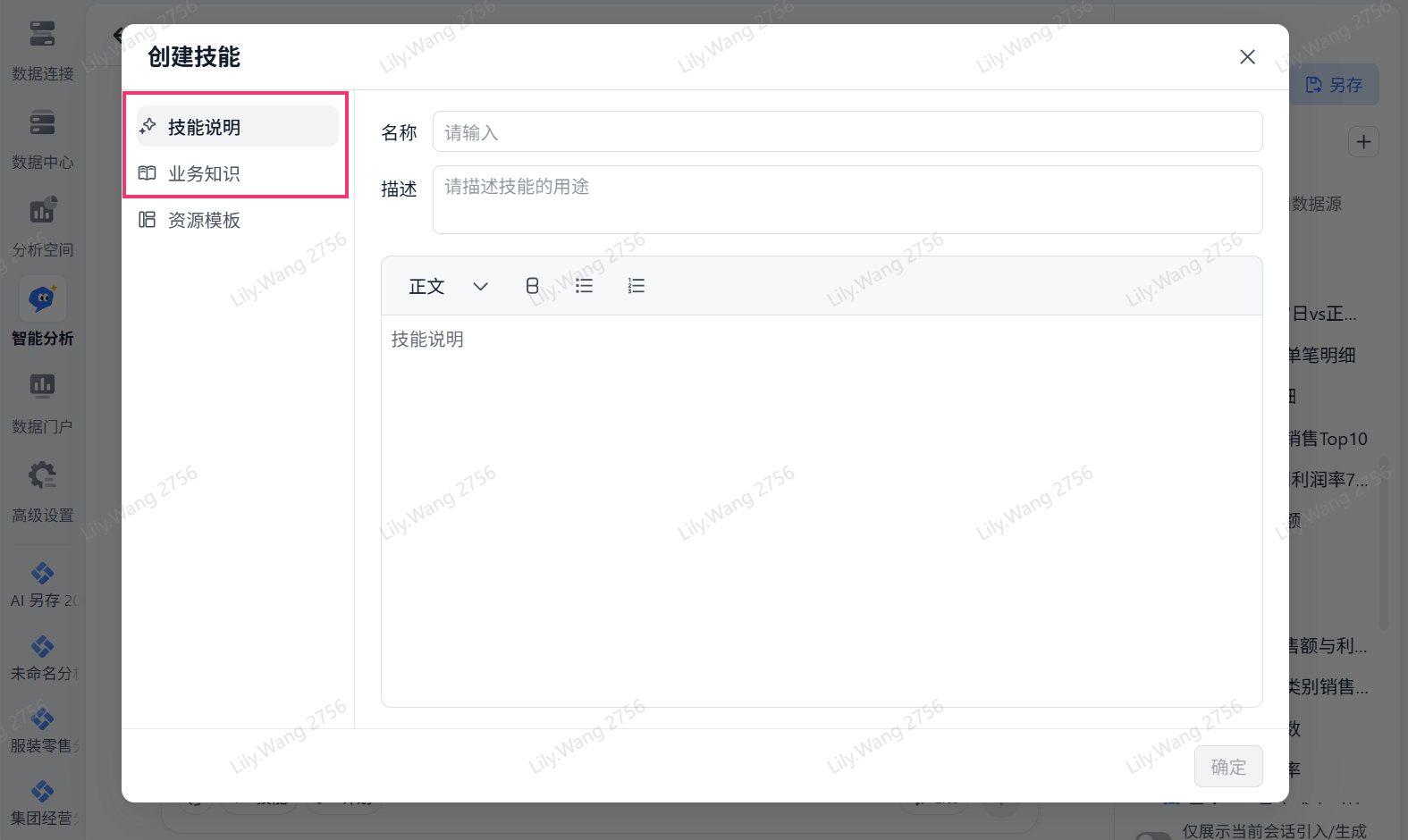Open the 未命名分 sidebar item

pyautogui.click(x=42, y=658)
